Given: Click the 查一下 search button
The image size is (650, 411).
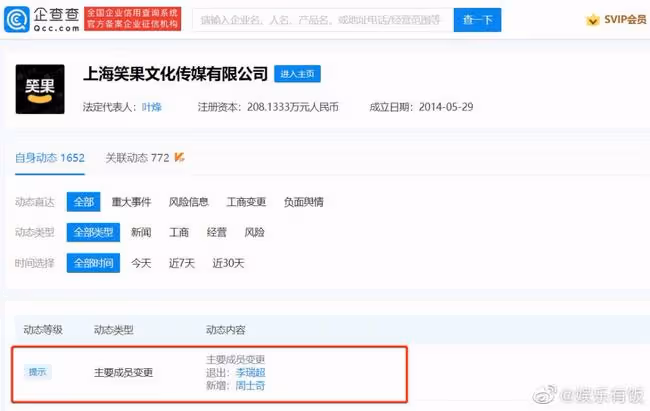Looking at the screenshot, I should coord(477,19).
